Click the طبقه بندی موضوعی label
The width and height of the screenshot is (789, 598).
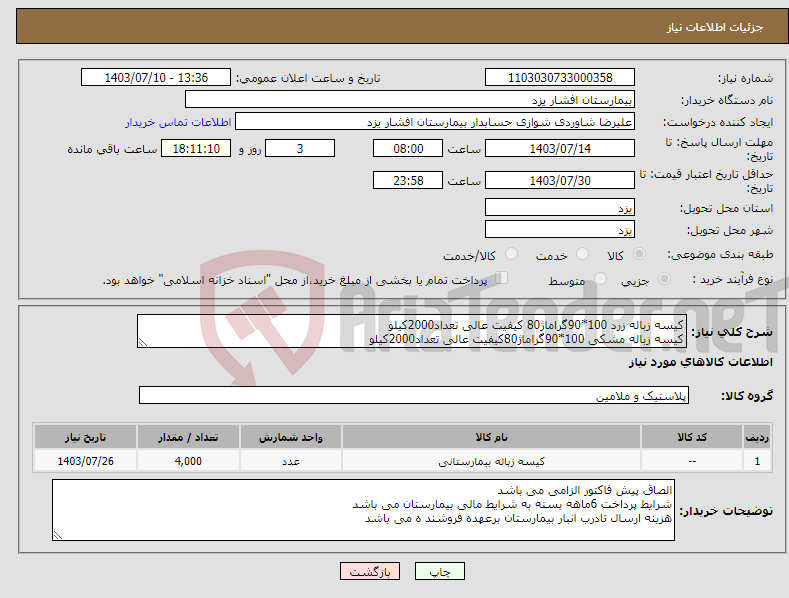click(720, 254)
